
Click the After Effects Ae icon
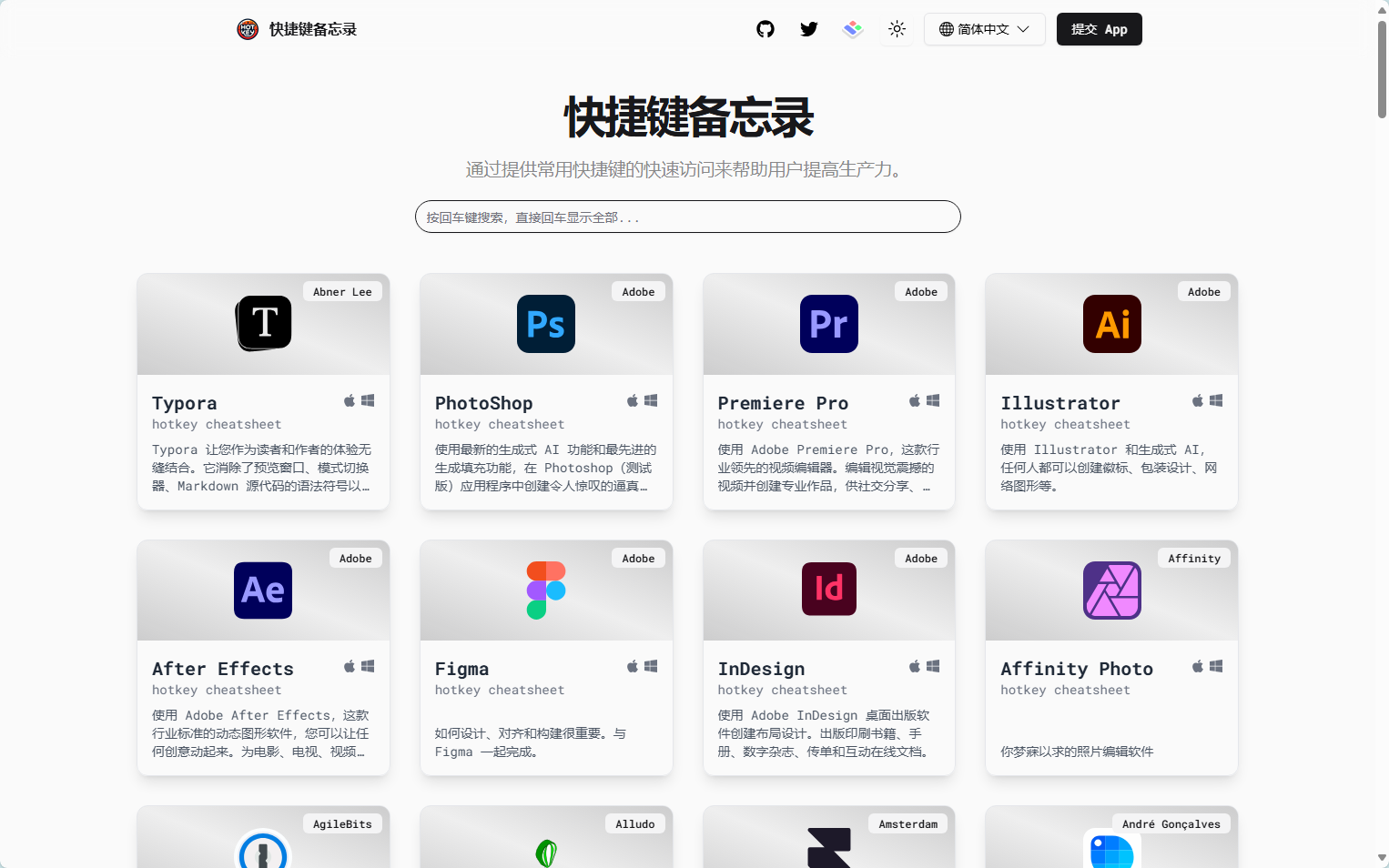click(263, 590)
